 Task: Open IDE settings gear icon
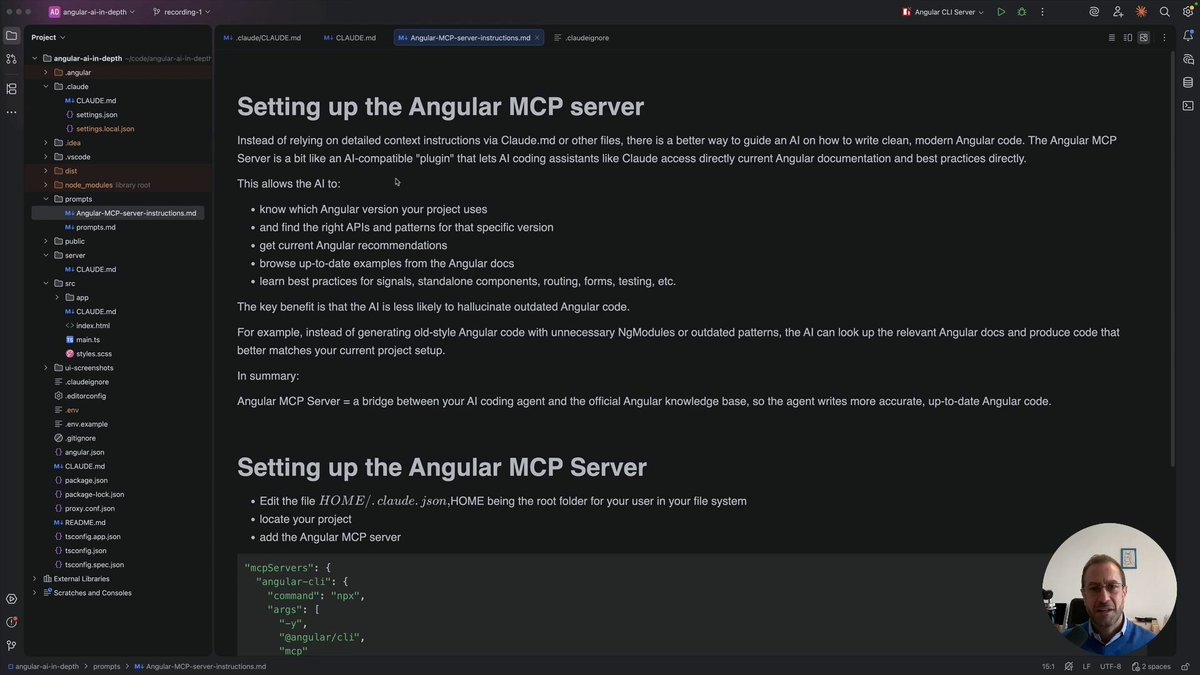(x=1187, y=12)
